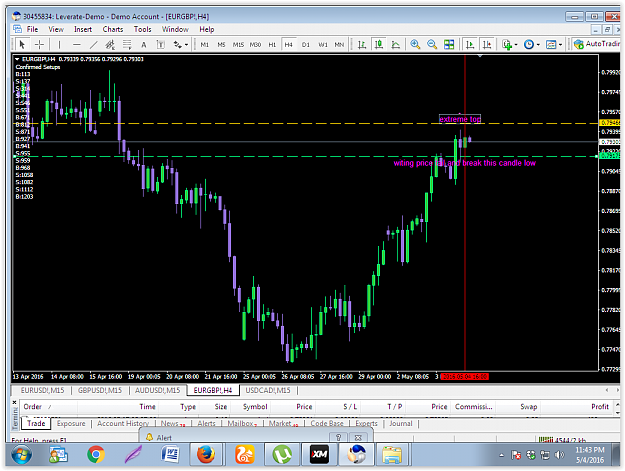Open the Help menu
Screen dimensions: 625x471
(206, 29)
